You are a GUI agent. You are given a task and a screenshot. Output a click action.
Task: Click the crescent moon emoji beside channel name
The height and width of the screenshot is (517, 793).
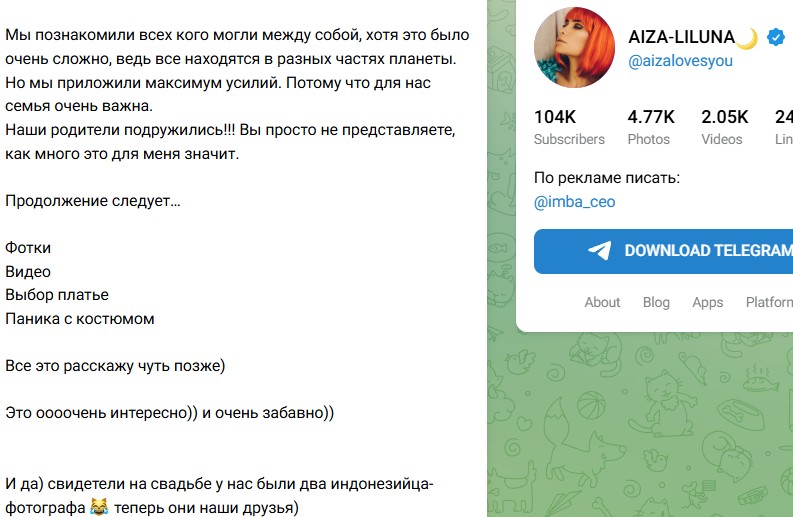tap(746, 38)
